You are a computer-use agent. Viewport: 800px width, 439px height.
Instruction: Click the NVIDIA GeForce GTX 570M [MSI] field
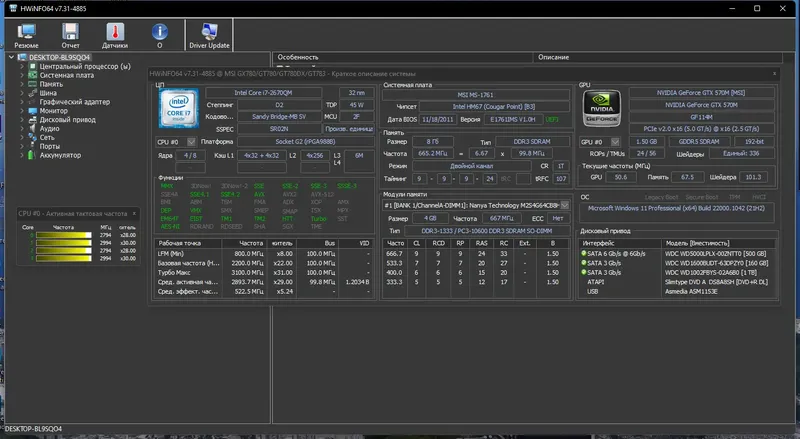701,92
